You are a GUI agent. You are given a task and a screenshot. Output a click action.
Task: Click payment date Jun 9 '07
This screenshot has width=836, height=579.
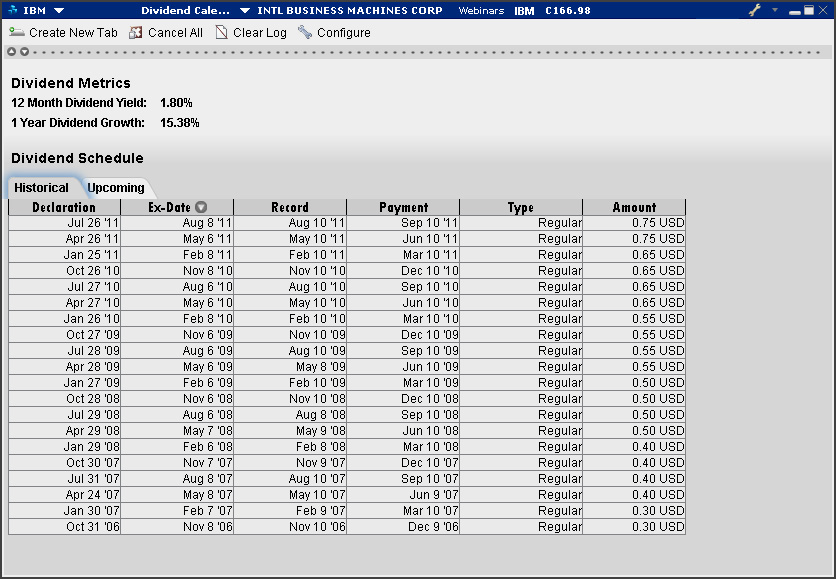[x=403, y=495]
